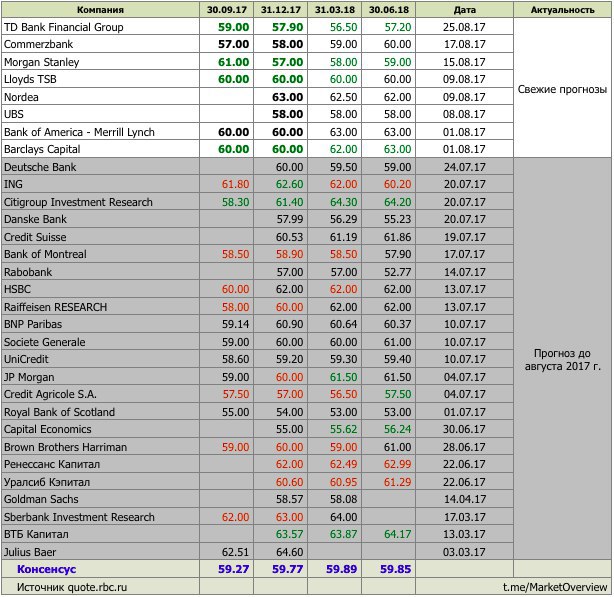Select the 30.09.17 column header
The height and width of the screenshot is (597, 614).
point(227,10)
